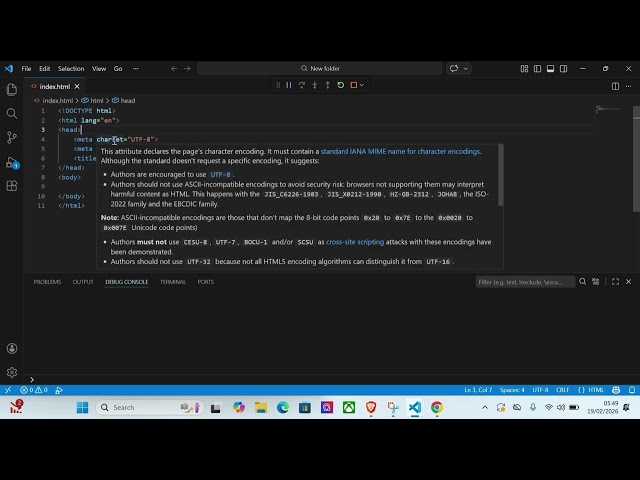Maximize the panel size
640x480 pixels.
tap(616, 282)
